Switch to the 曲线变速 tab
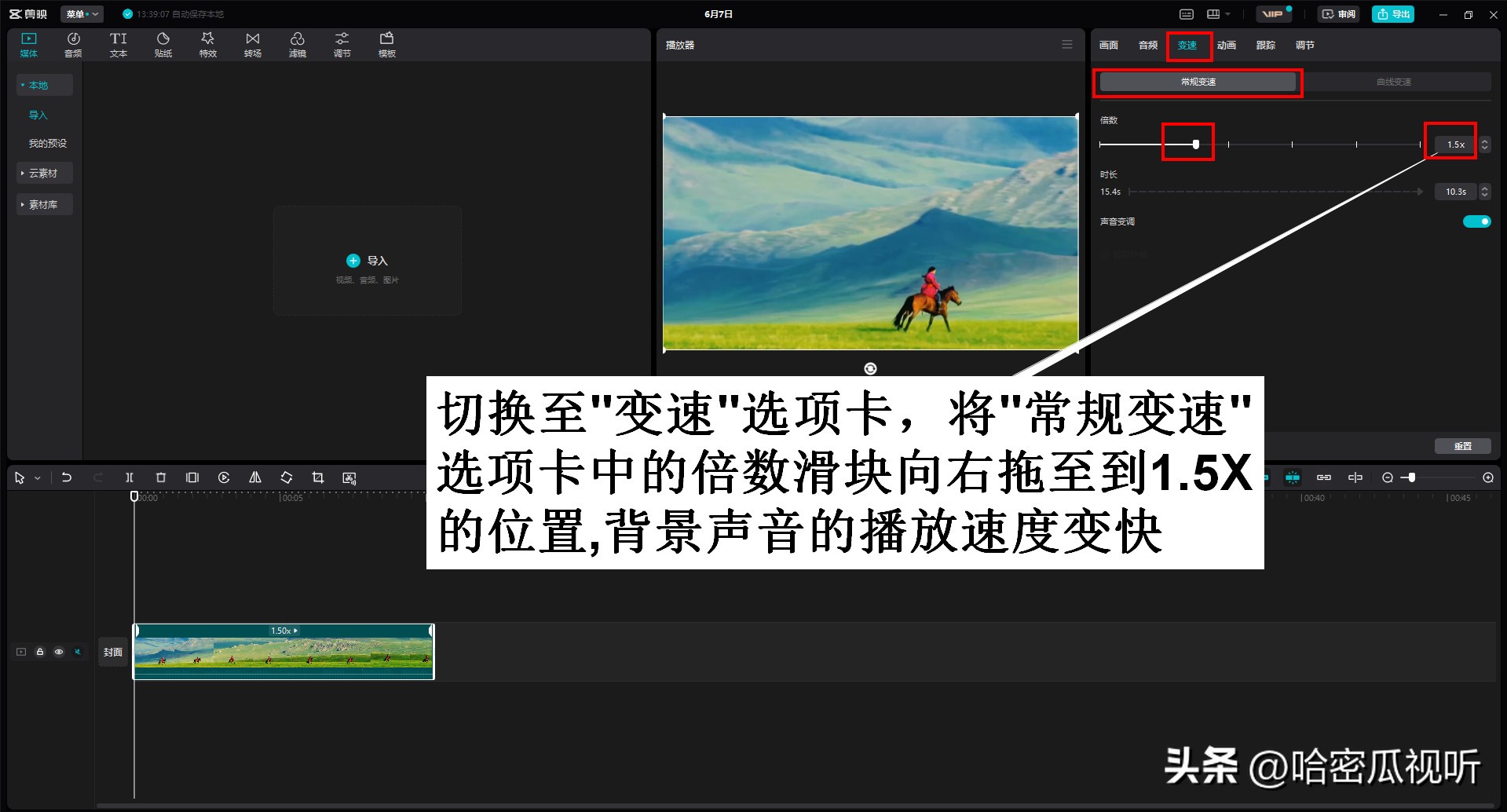The width and height of the screenshot is (1507, 812). pos(1392,81)
